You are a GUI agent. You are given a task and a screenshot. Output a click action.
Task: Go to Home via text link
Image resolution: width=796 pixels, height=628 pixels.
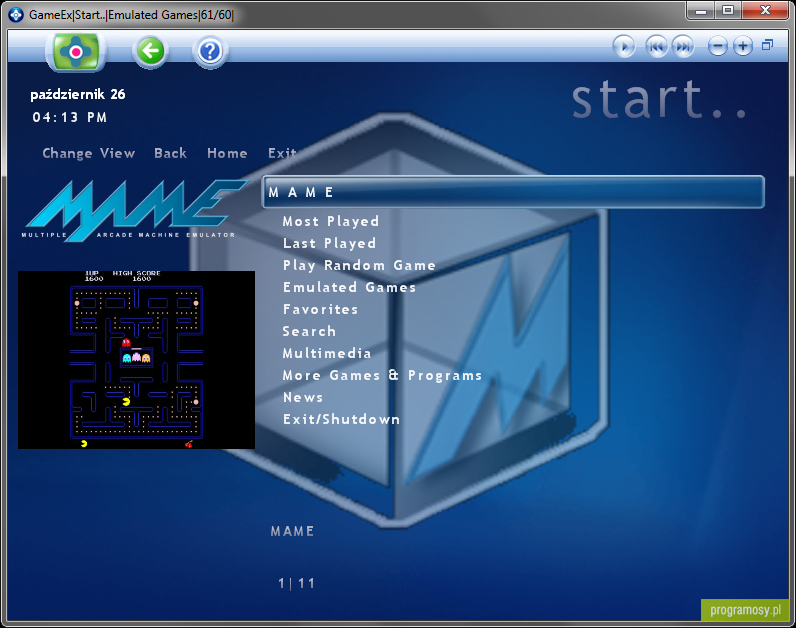pos(227,153)
